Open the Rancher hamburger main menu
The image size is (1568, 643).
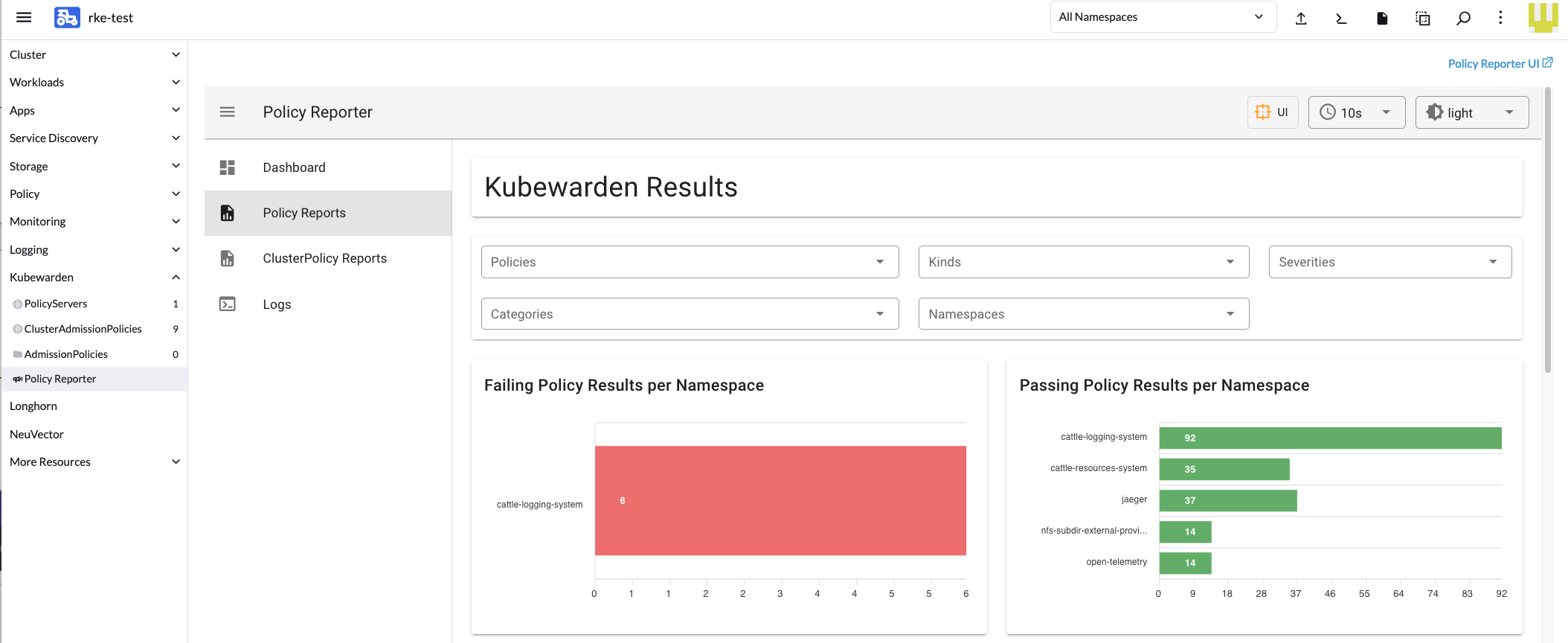click(x=24, y=17)
